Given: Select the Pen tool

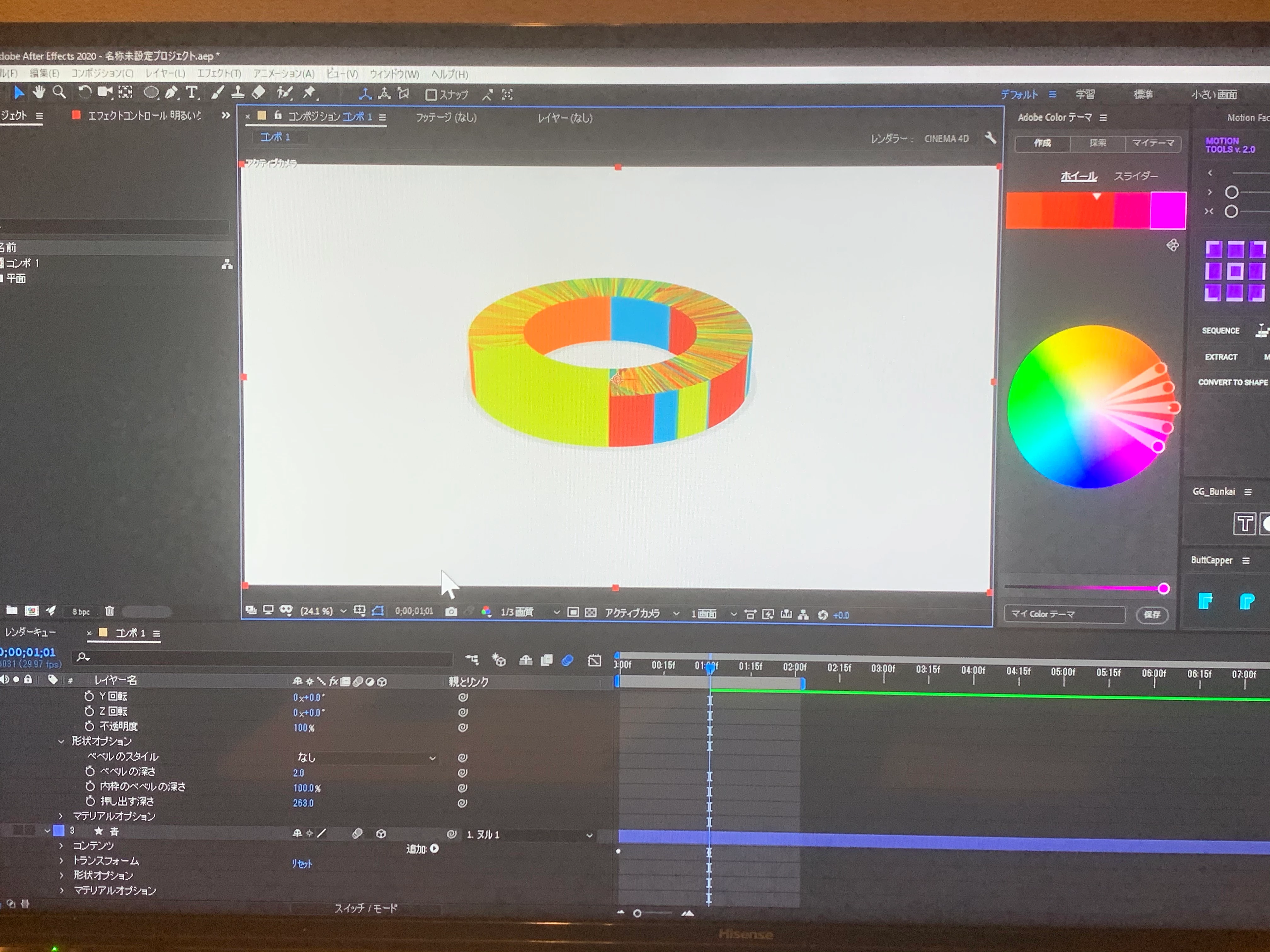Looking at the screenshot, I should [x=170, y=93].
